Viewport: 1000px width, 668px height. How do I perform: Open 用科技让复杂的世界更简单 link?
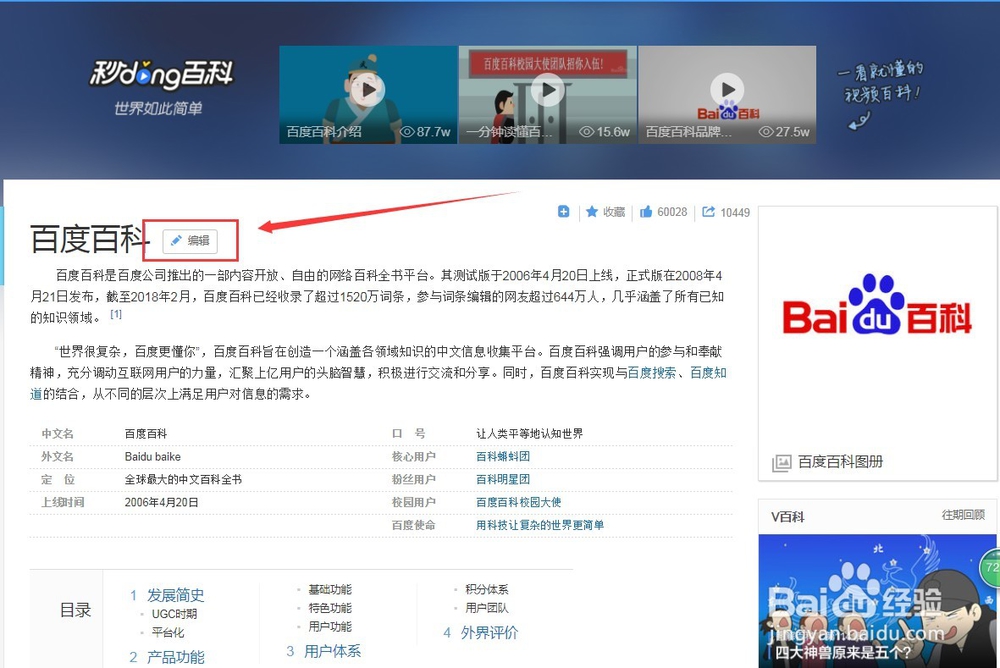540,525
